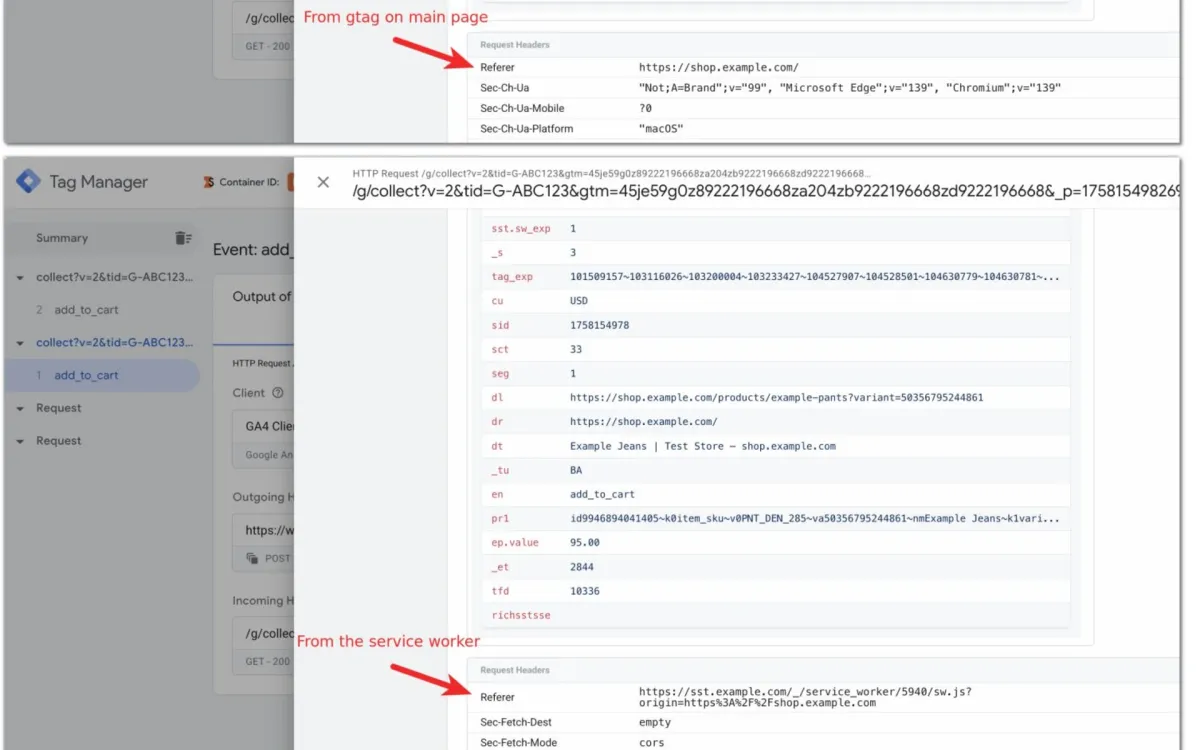This screenshot has width=1200, height=750.
Task: Collapse the first collect?v=2&tid=G-ABC123 entry
Action: click(19, 277)
